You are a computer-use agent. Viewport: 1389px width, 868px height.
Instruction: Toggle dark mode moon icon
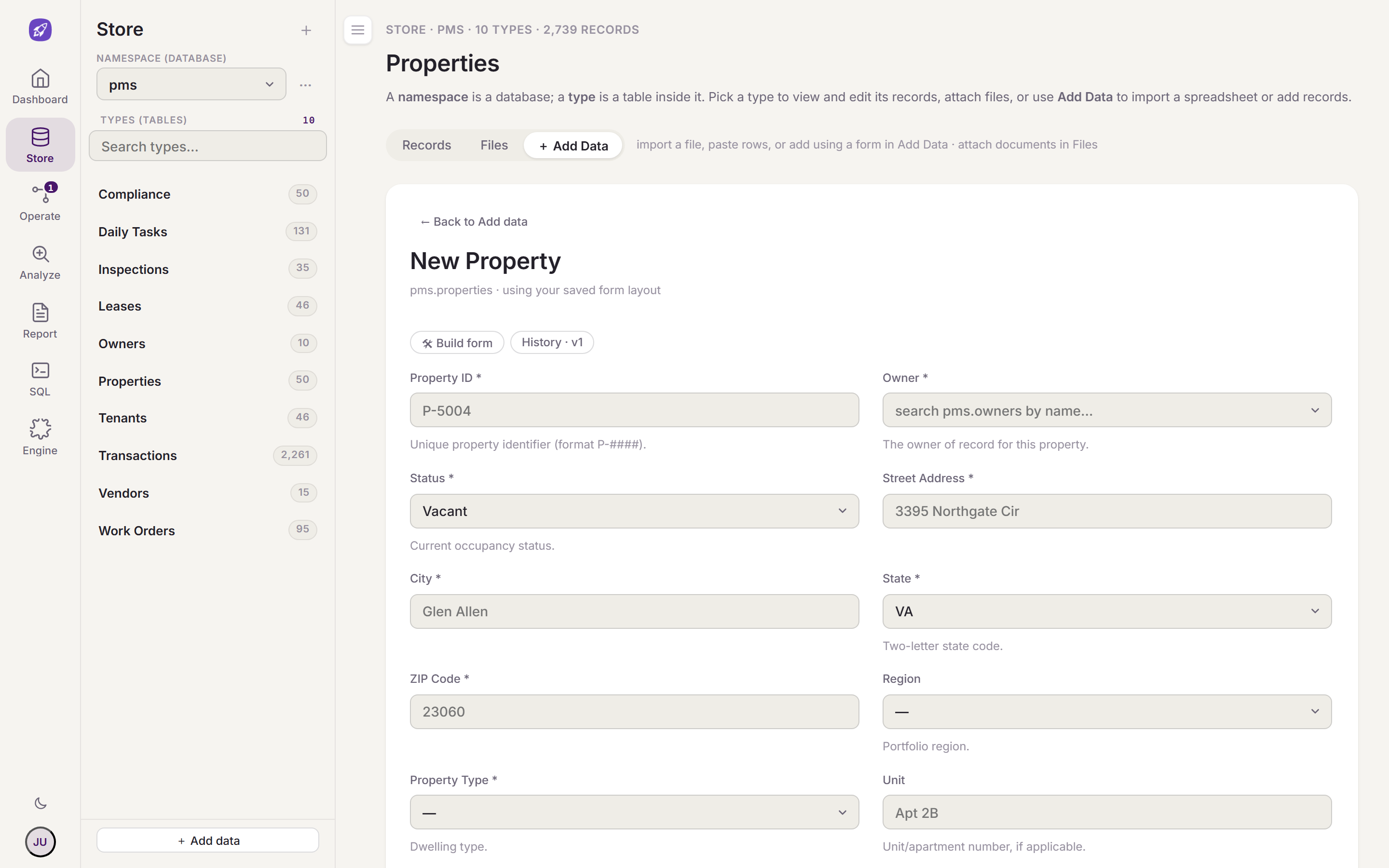[x=40, y=803]
